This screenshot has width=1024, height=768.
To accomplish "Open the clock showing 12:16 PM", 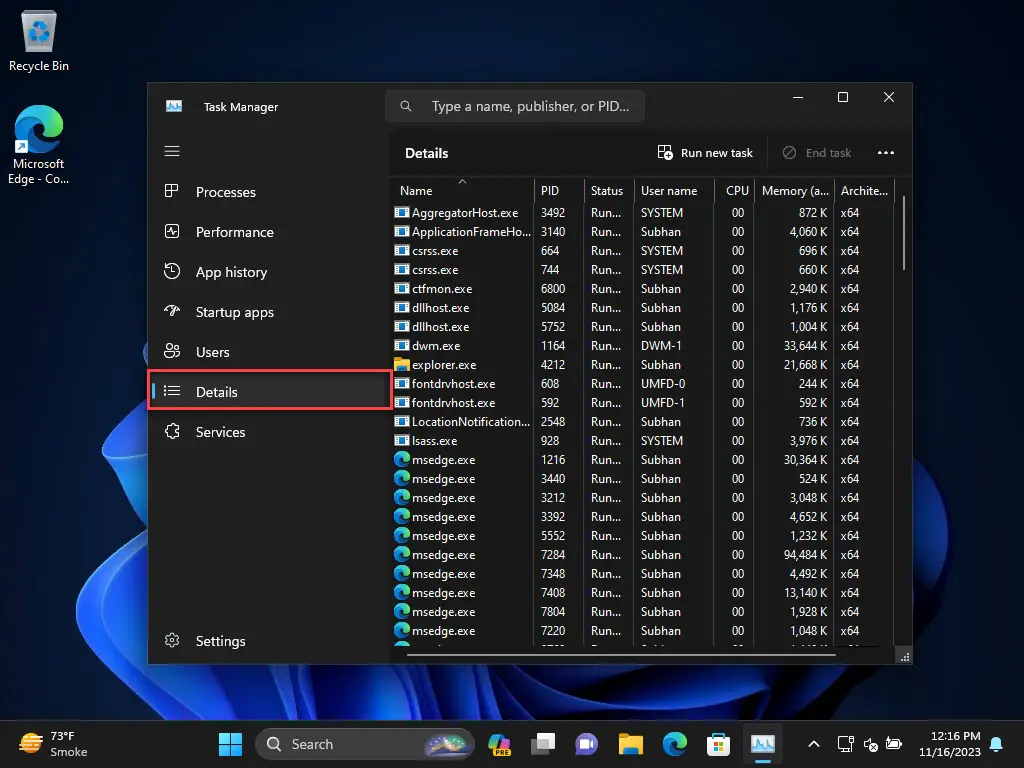I will click(x=949, y=744).
